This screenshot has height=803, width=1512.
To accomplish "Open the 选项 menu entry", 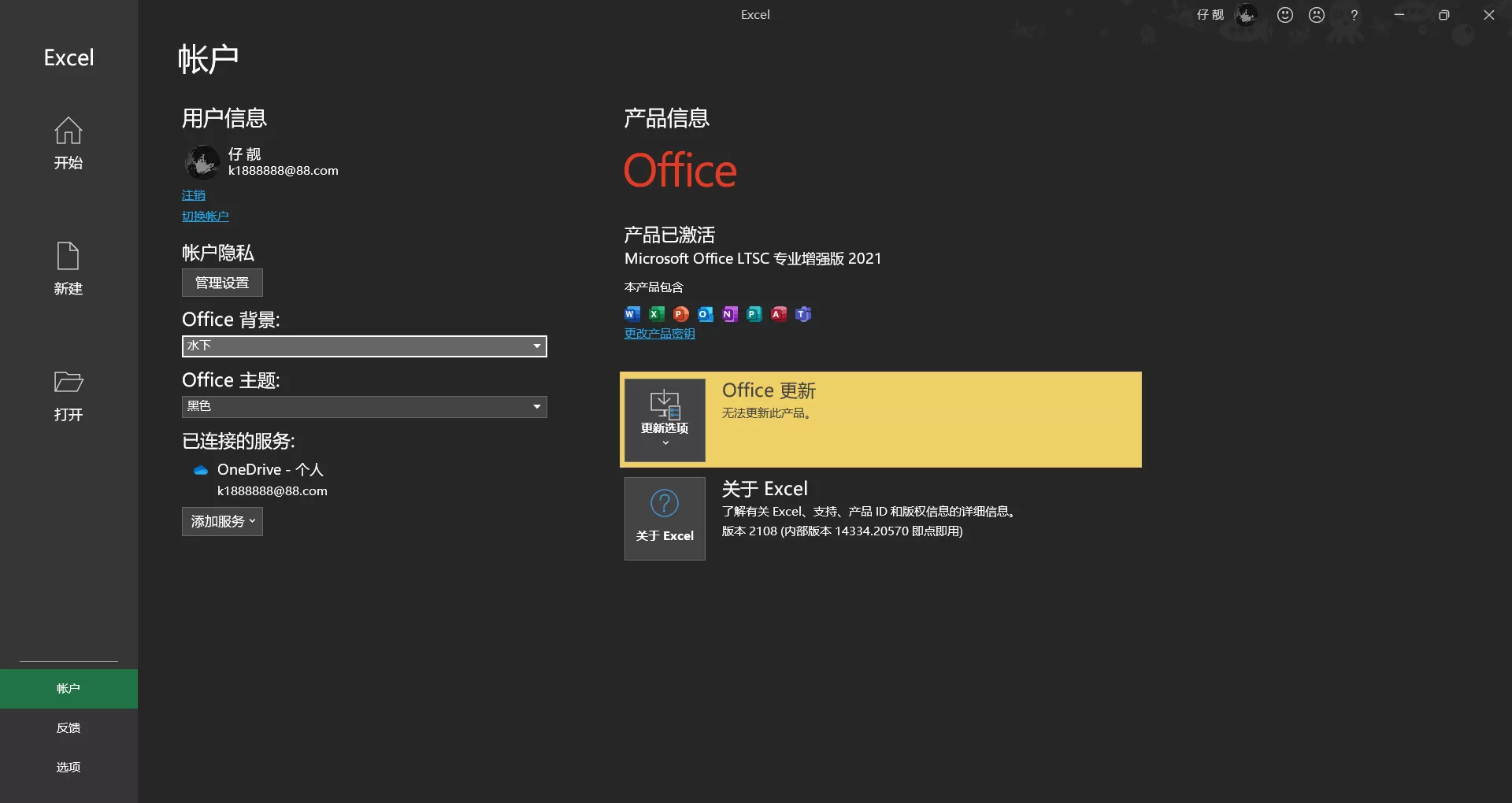I will (68, 766).
